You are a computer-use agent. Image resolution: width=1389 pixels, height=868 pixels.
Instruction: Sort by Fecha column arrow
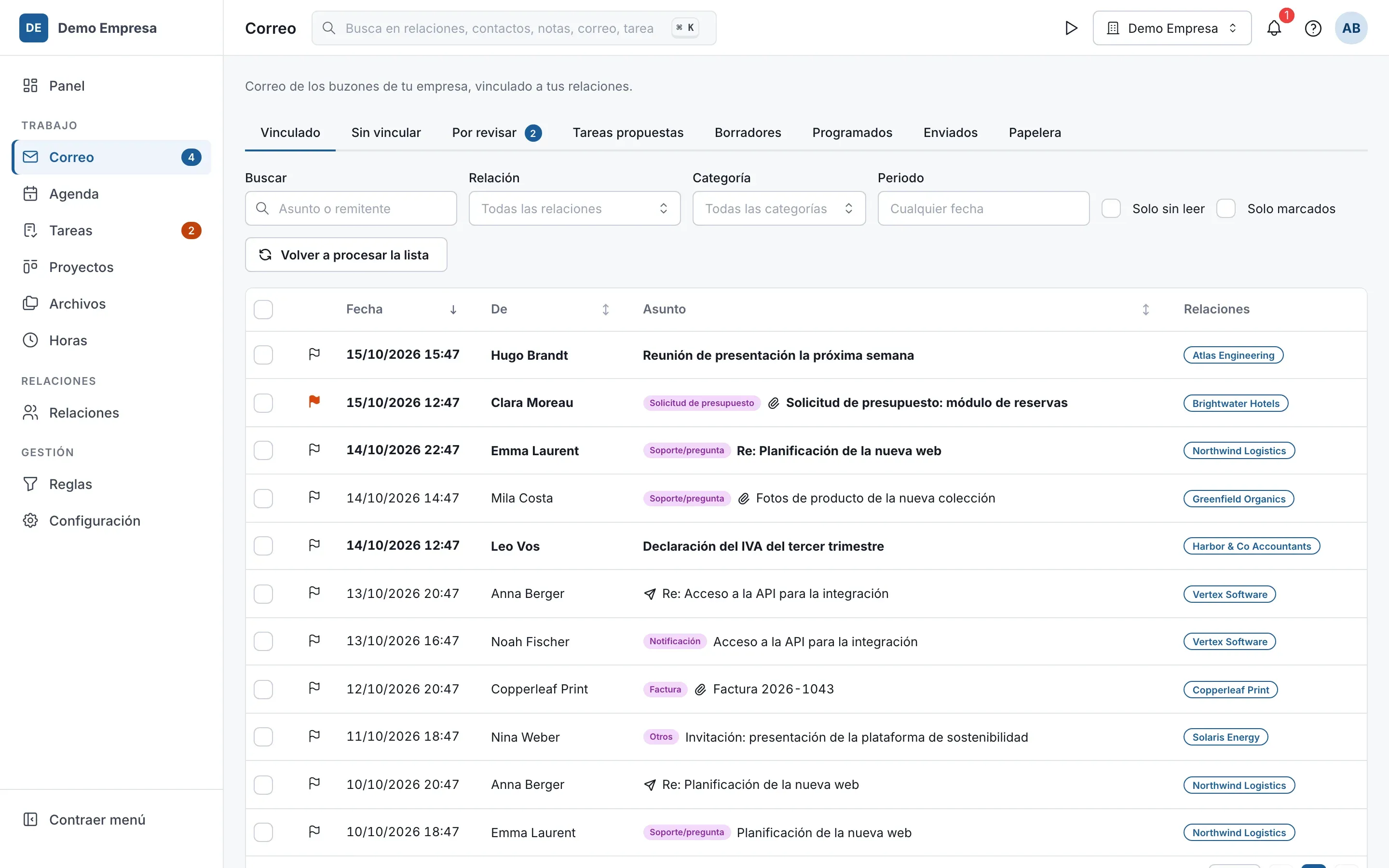(453, 310)
